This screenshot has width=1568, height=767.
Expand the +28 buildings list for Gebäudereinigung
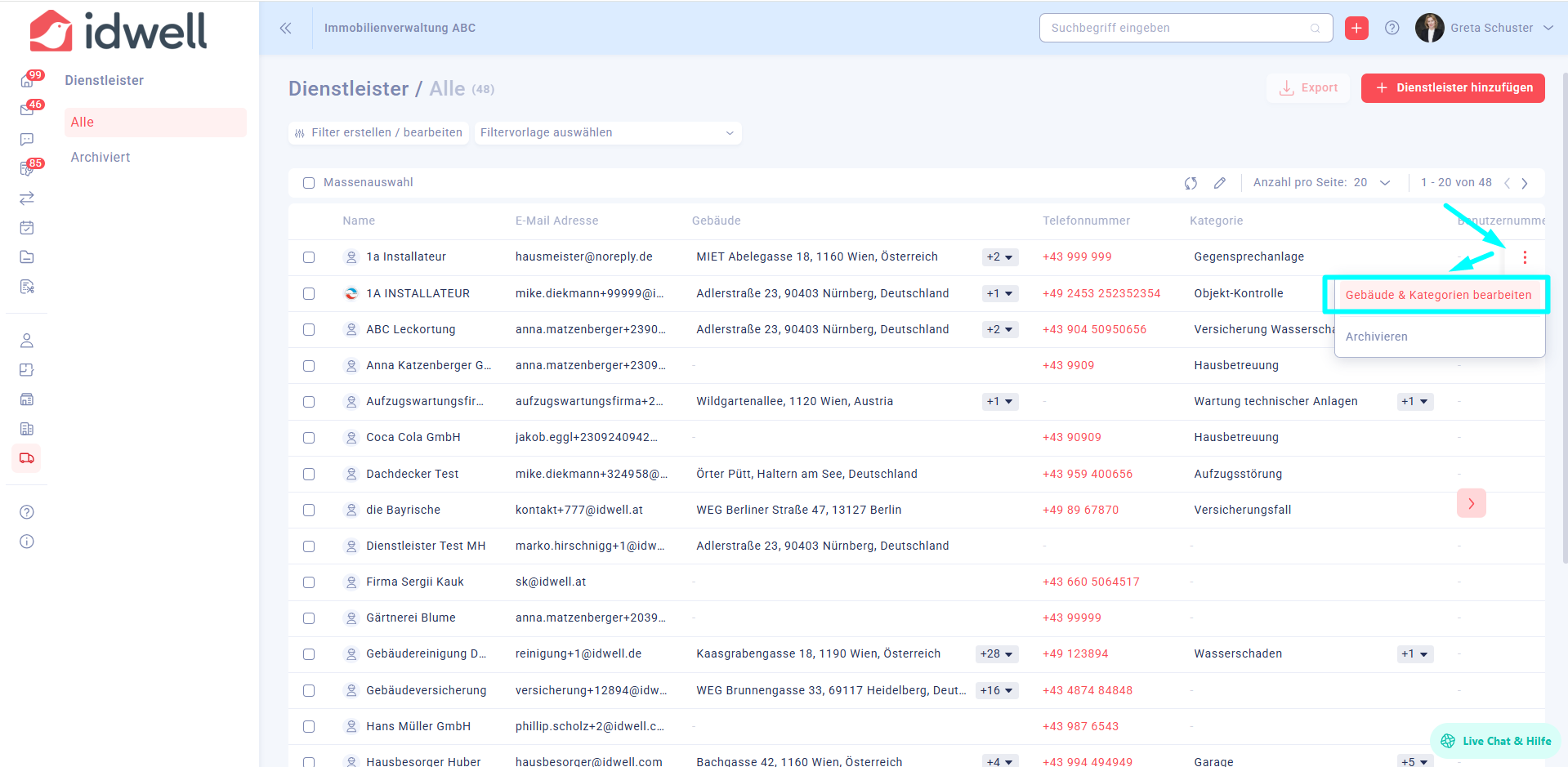point(998,654)
